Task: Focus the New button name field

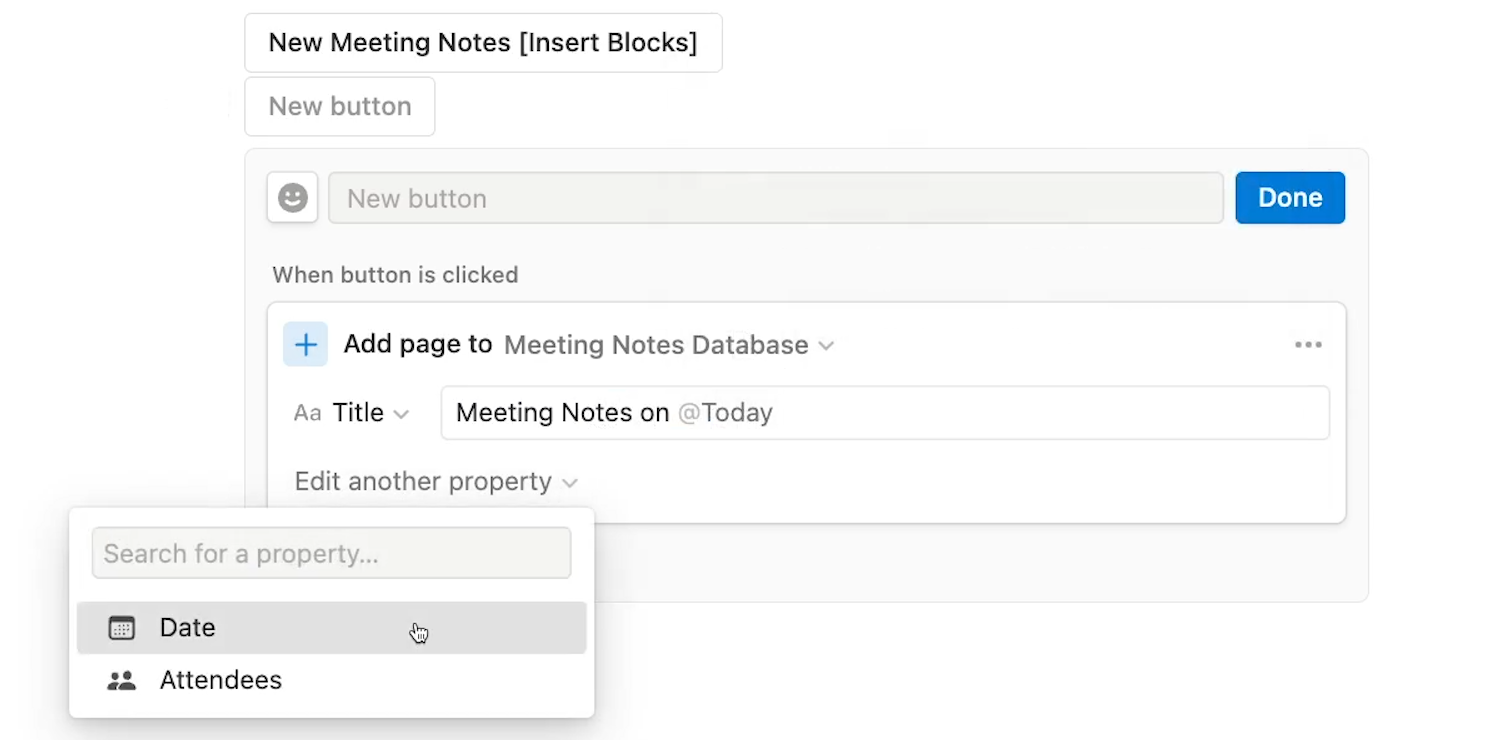Action: (776, 198)
